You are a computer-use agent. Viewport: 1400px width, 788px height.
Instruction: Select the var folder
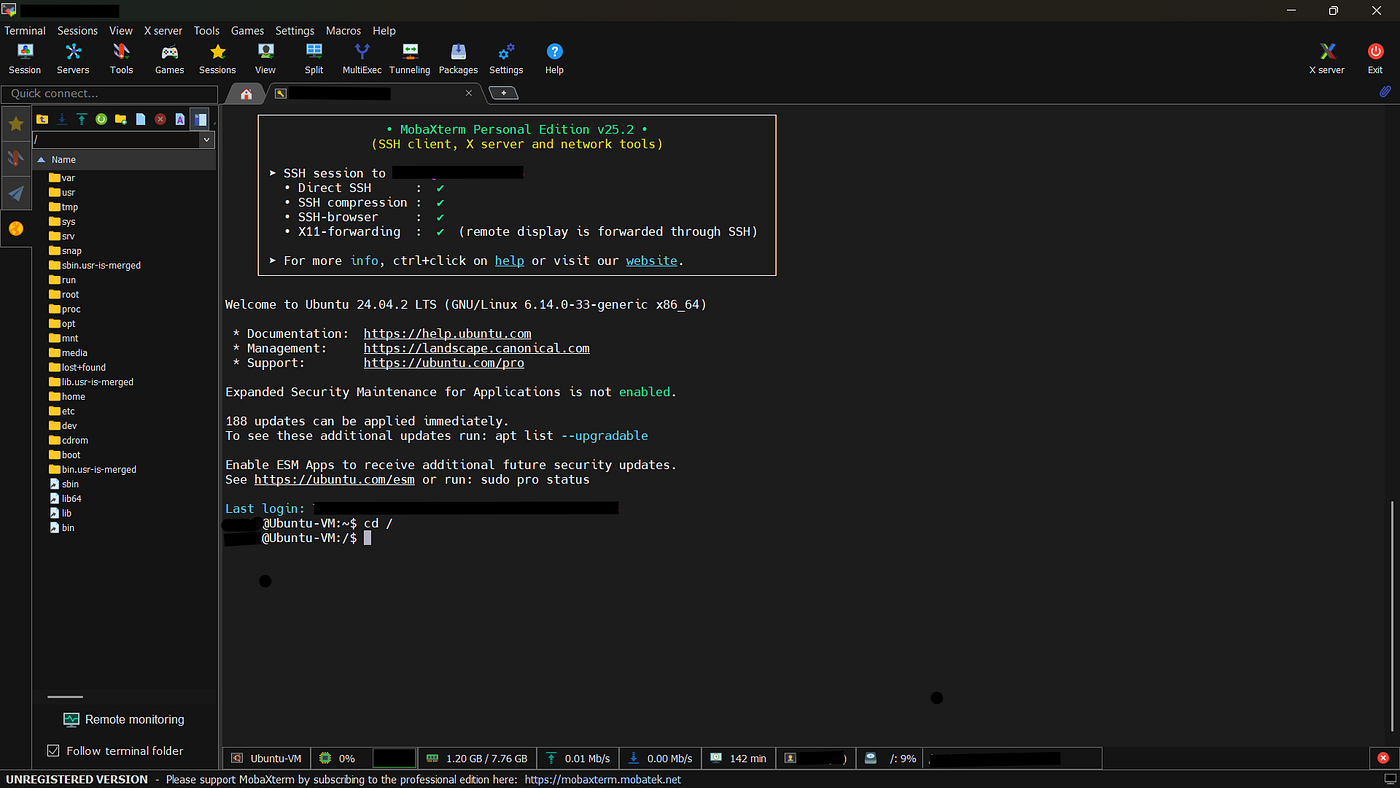62,178
